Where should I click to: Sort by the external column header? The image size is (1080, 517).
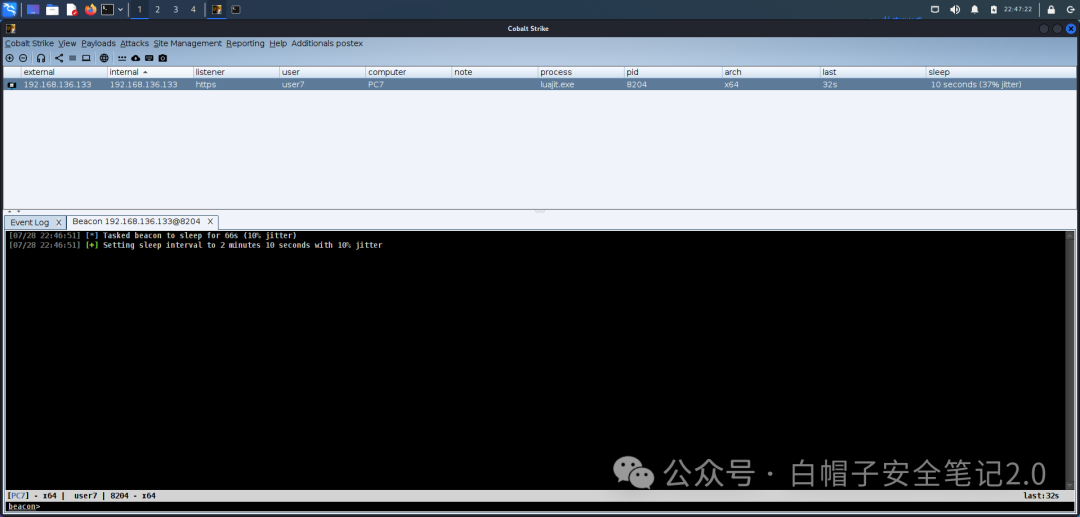(64, 72)
